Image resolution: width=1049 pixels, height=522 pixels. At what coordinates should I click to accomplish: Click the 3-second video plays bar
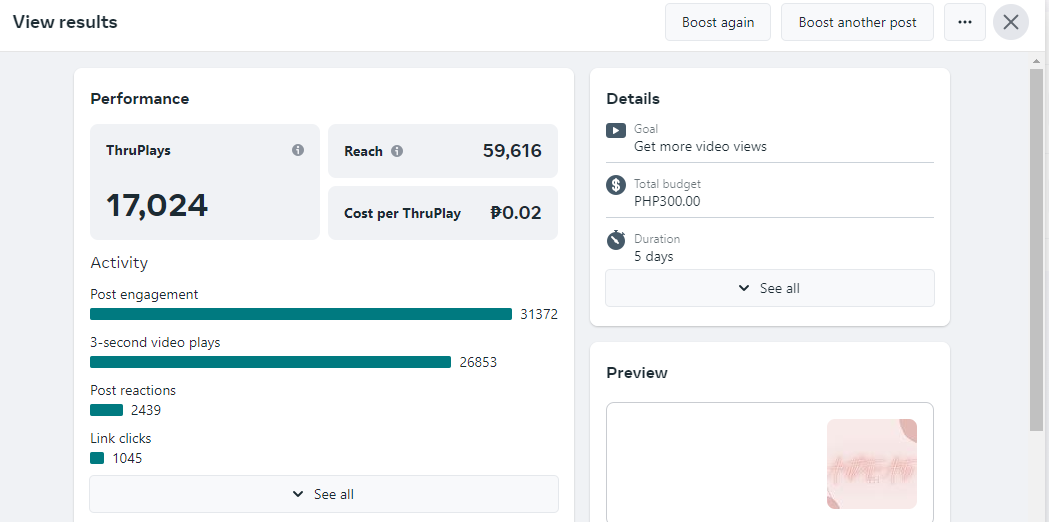(x=270, y=362)
